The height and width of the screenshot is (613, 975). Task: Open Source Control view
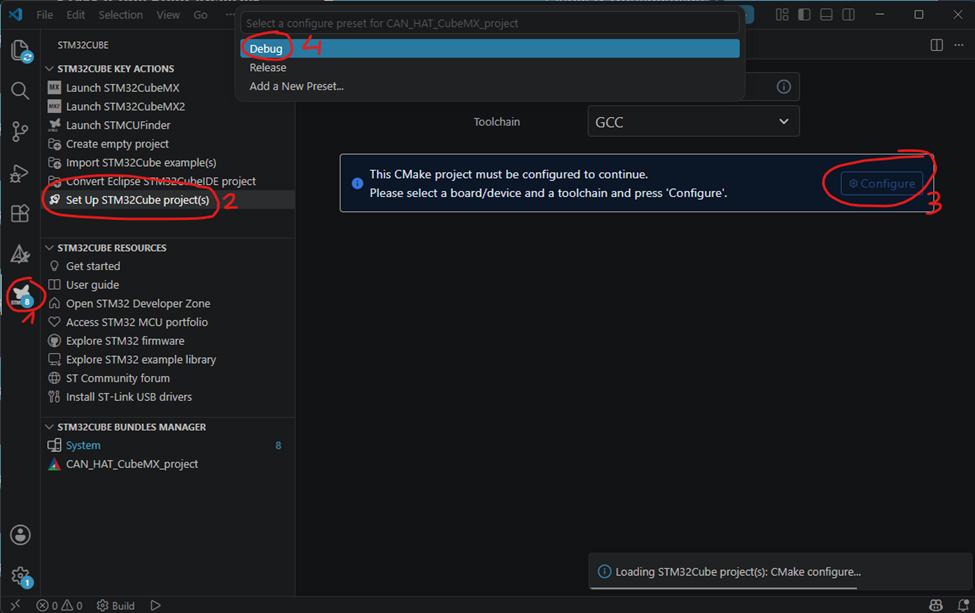(20, 131)
